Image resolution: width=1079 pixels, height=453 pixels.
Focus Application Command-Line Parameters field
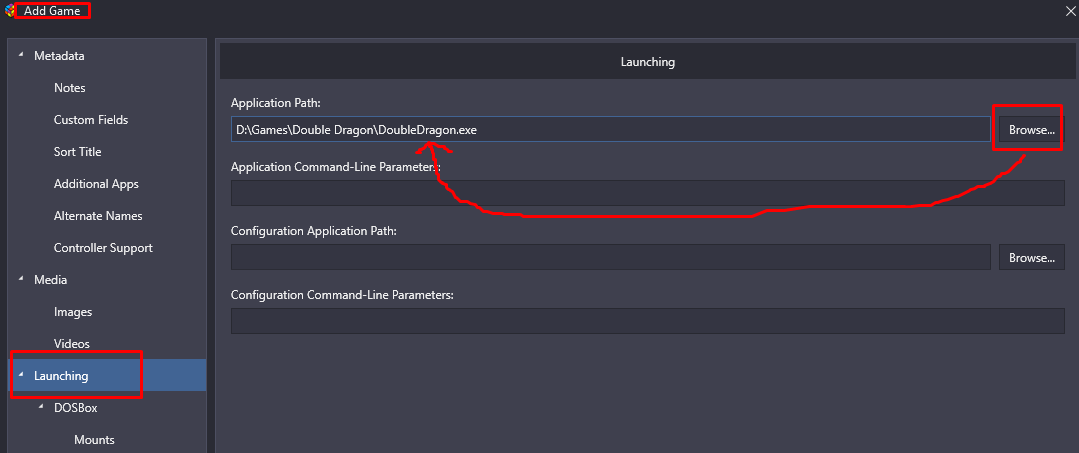[x=648, y=193]
